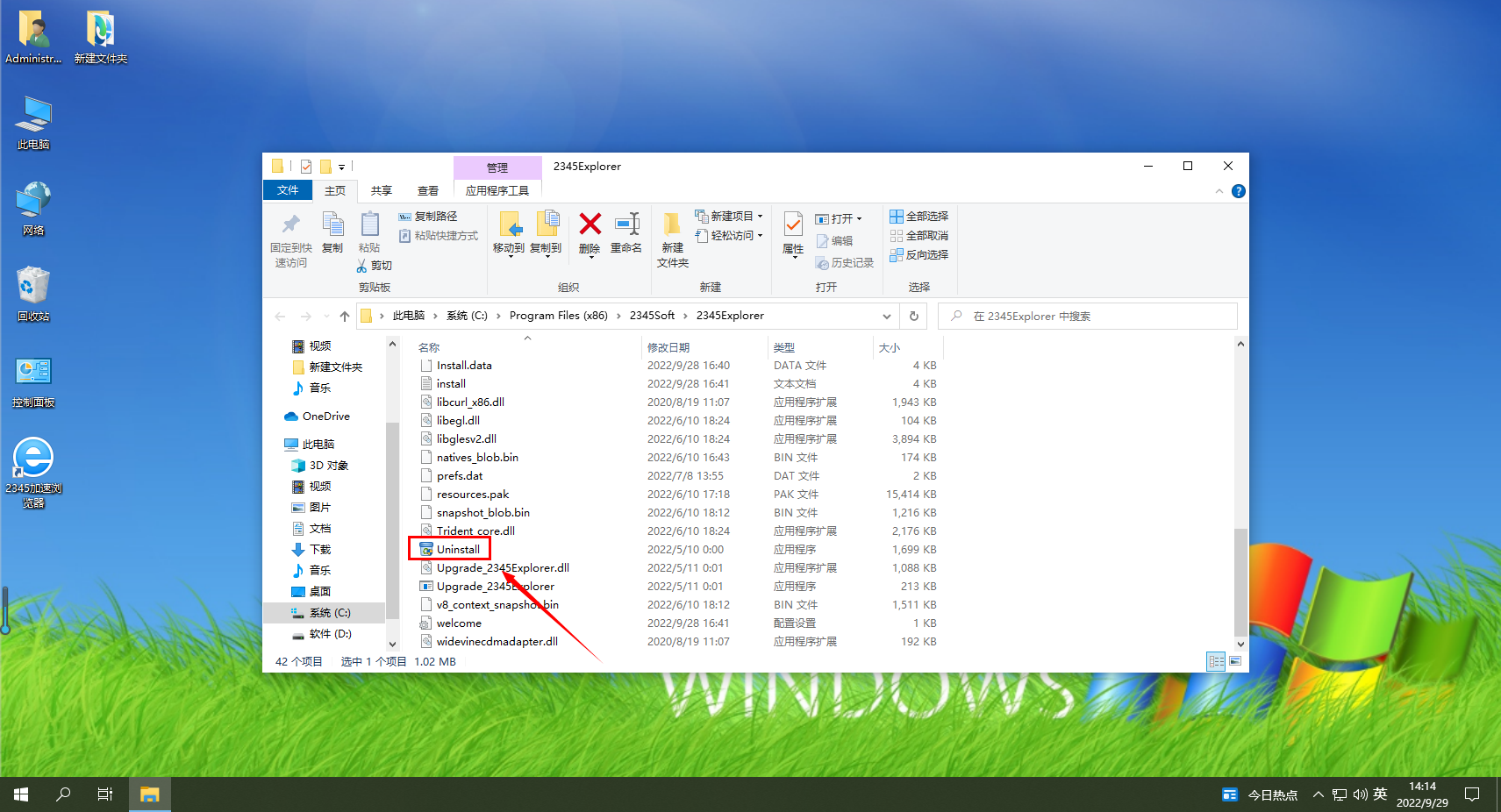Go up one folder with the Up arrow

345,316
